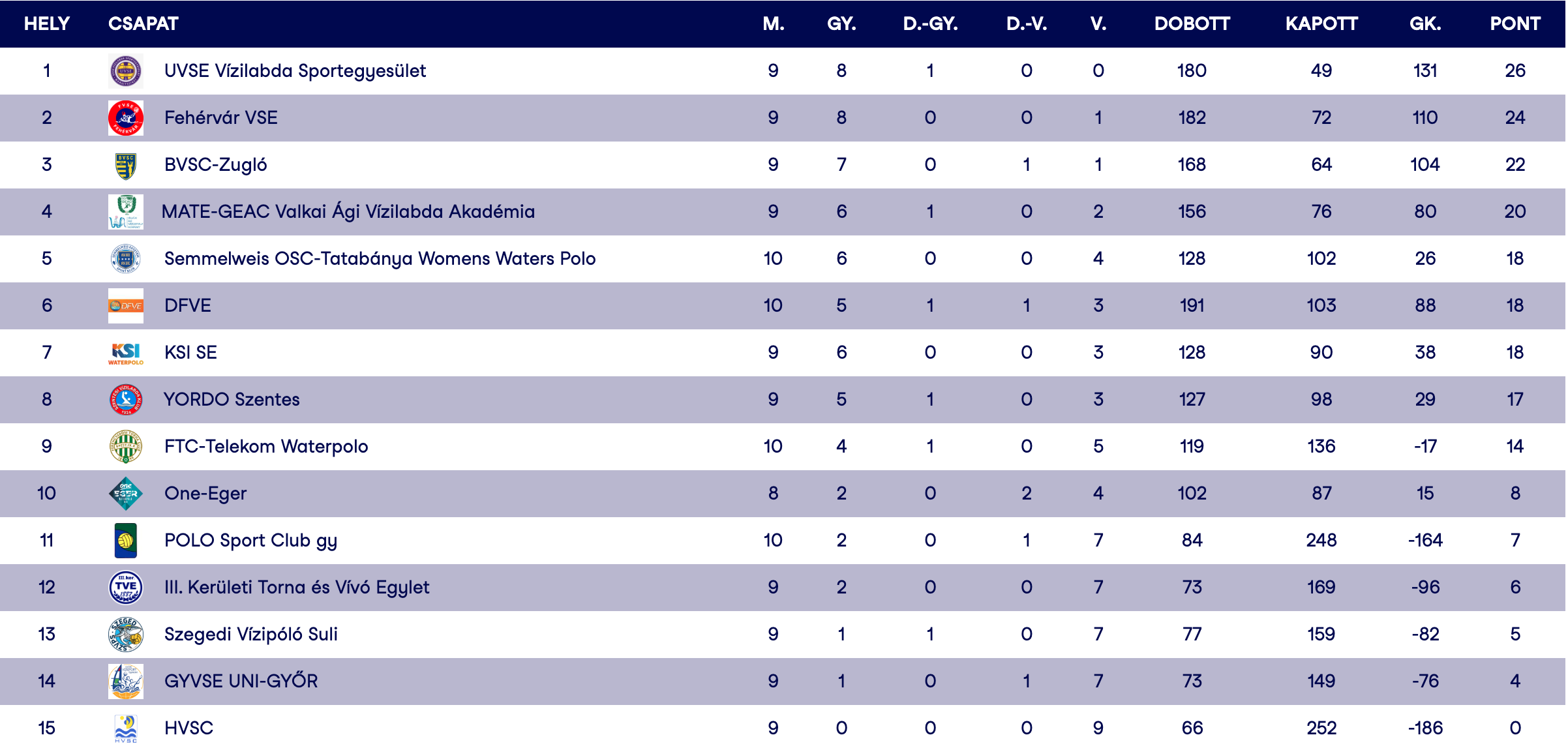Screen dimensions: 1568x750
Task: Open Semmelweis OSC-Tatabánya team page
Action: (380, 259)
